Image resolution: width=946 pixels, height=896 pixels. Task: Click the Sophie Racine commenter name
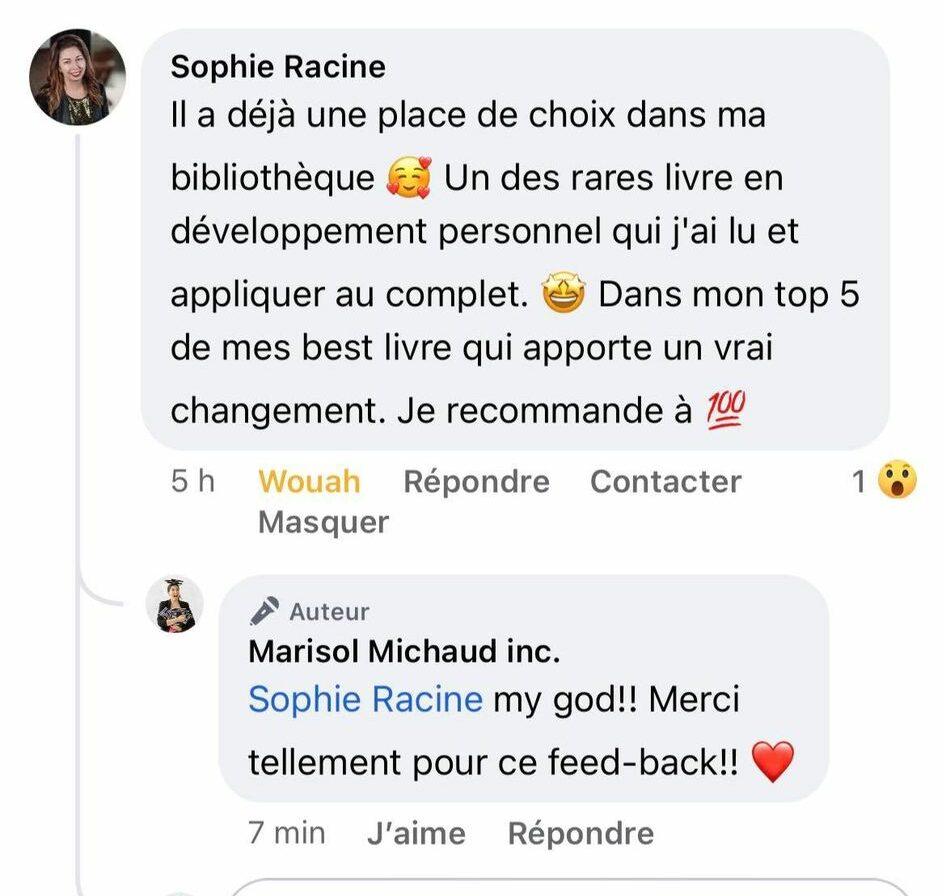pyautogui.click(x=278, y=67)
